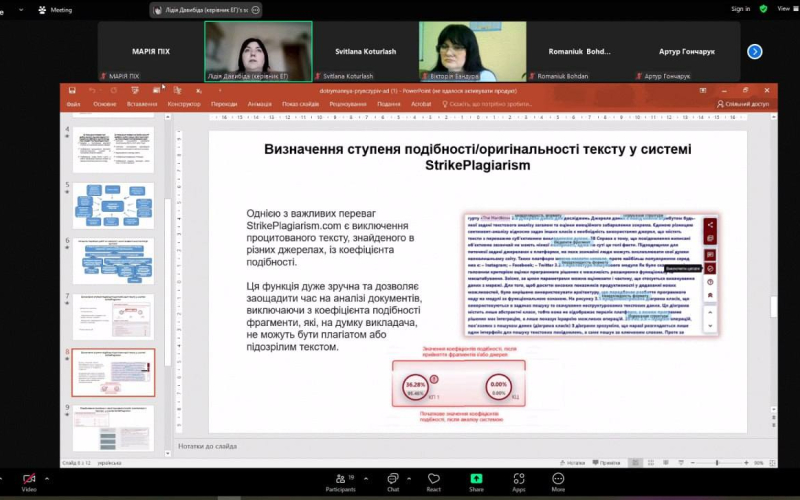The height and width of the screenshot is (500, 800).
Task: Click the Нотатки notes button
Action: click(x=572, y=463)
